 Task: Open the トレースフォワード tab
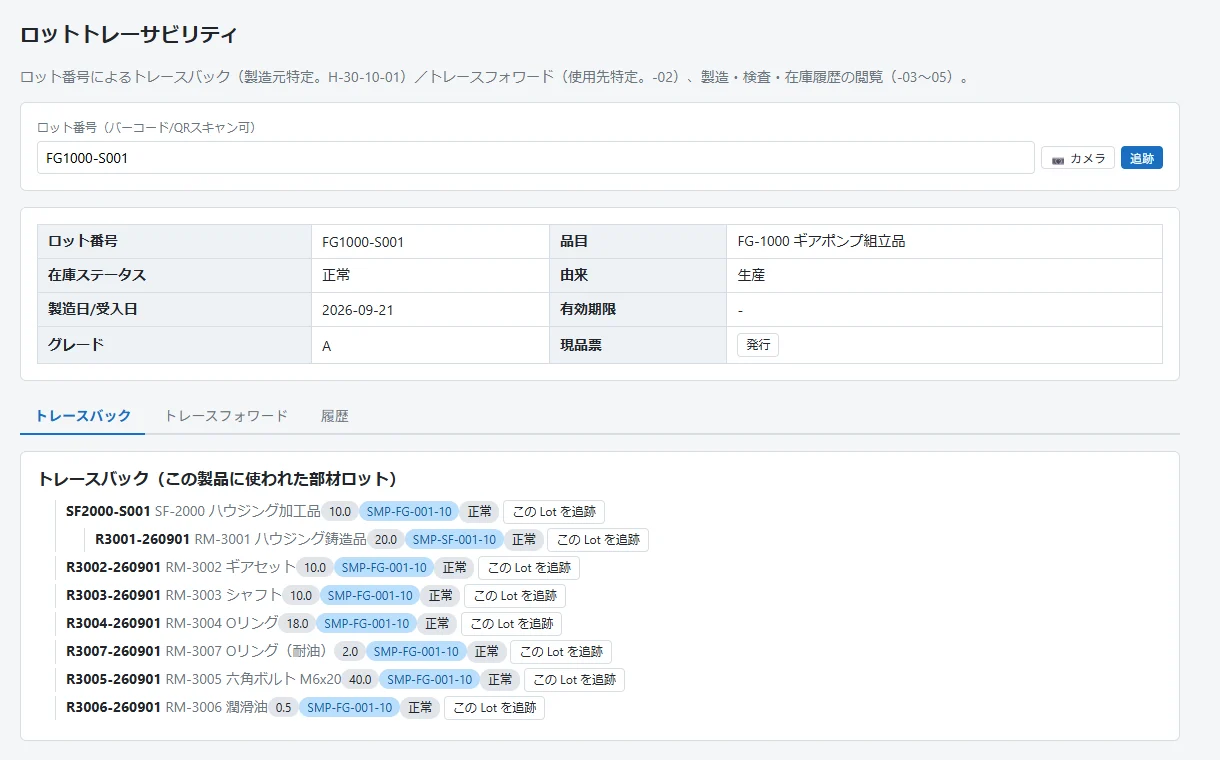point(226,416)
